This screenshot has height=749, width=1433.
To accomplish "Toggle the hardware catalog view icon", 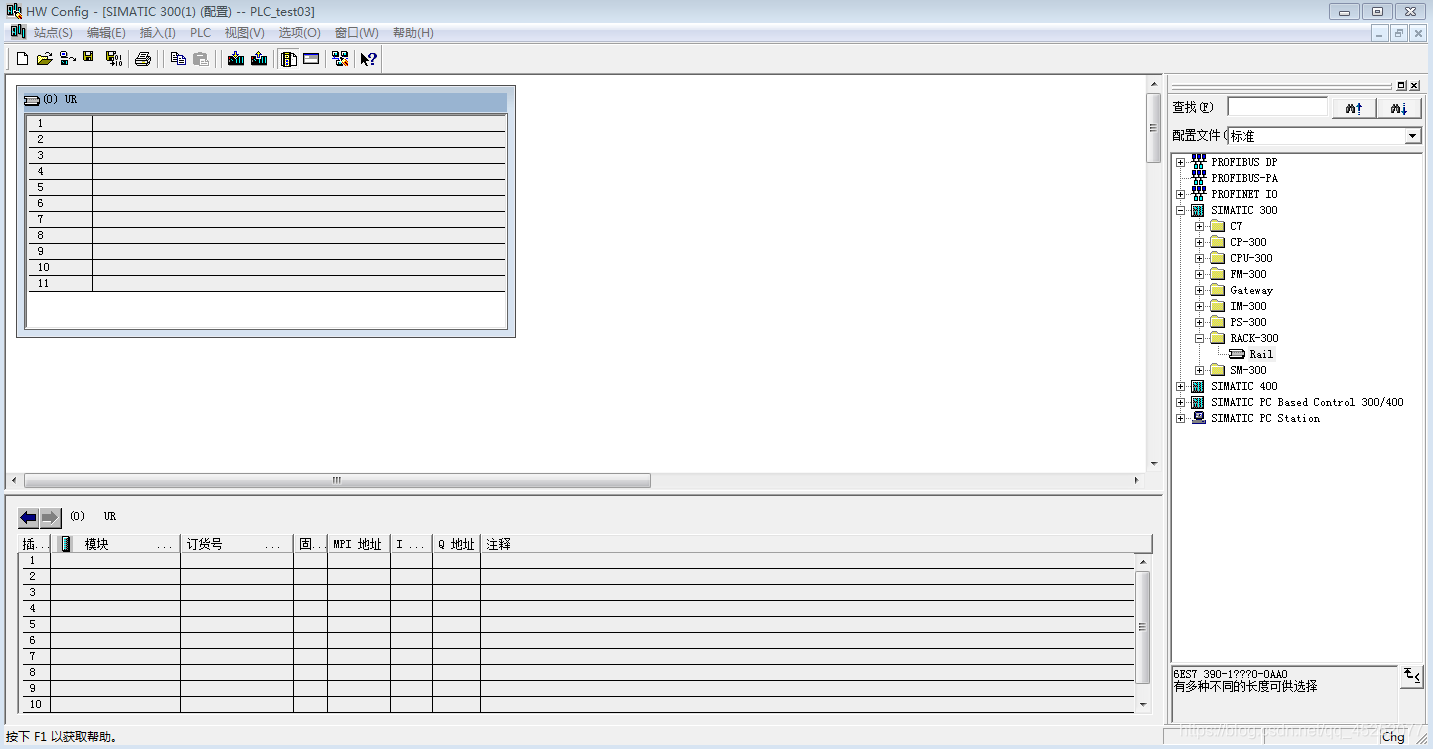I will (x=289, y=59).
